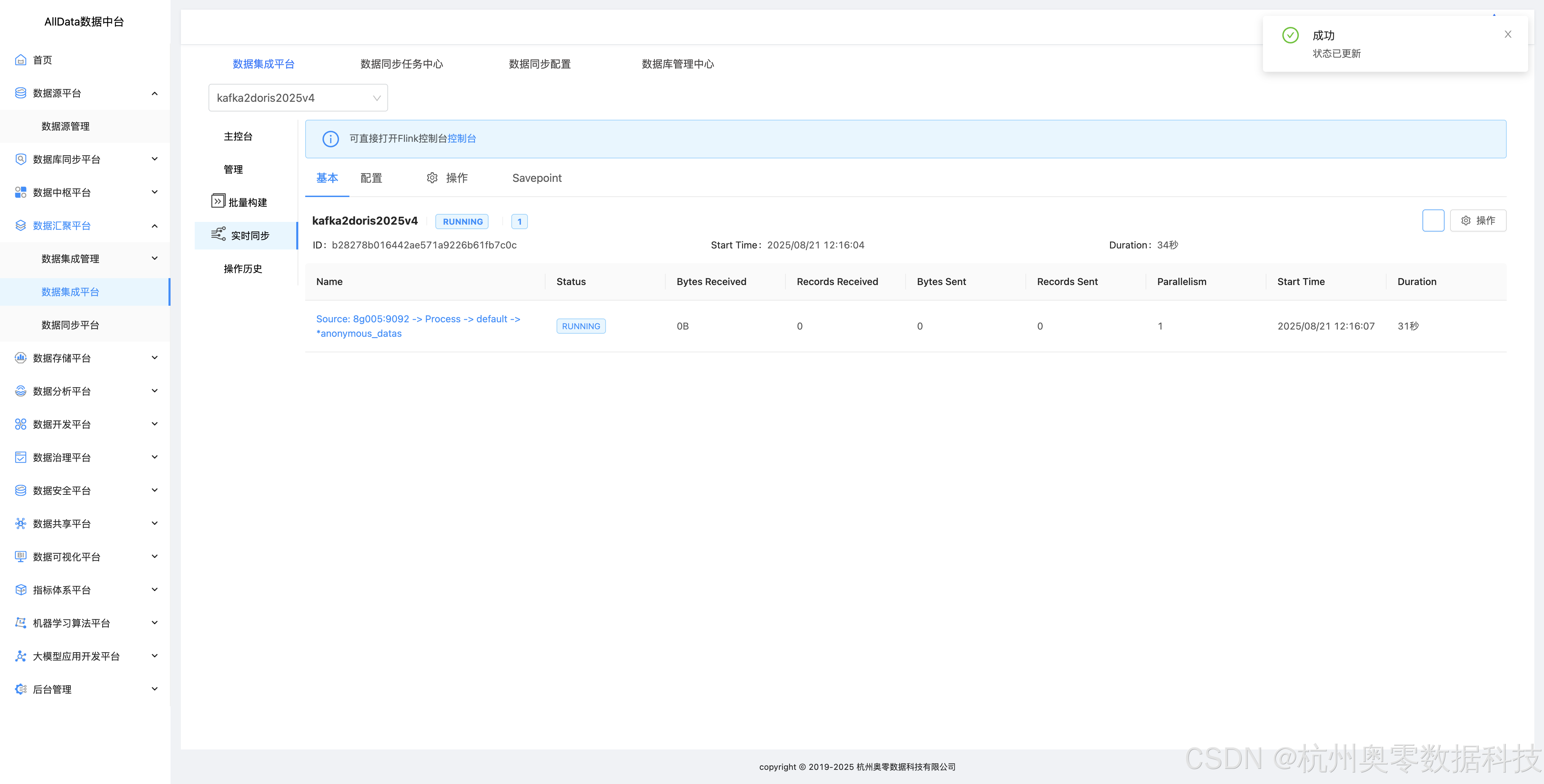Expand the 数据中枢平台 menu chevron
This screenshot has width=1544, height=784.
click(155, 192)
